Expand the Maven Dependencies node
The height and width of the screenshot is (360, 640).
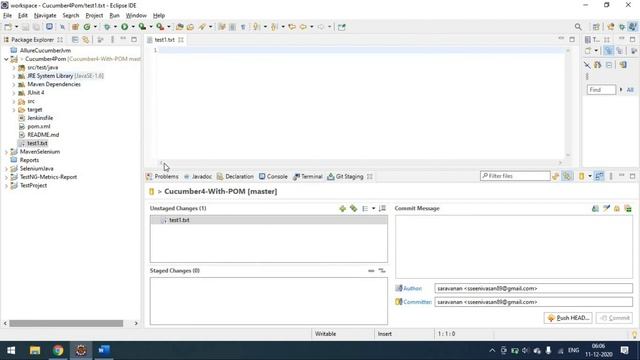click(x=14, y=84)
